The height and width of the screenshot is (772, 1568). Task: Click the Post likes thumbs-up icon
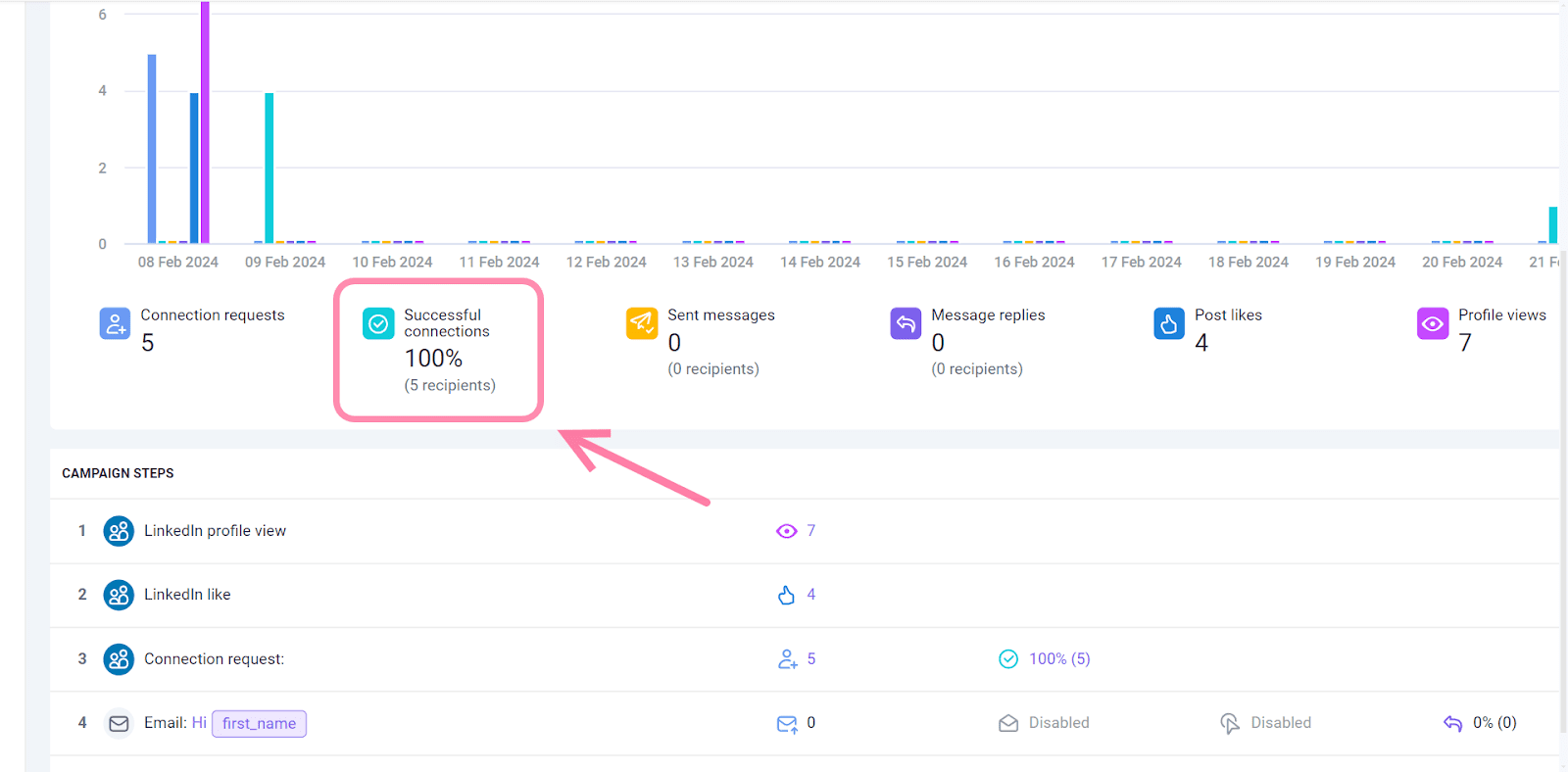[x=1169, y=323]
